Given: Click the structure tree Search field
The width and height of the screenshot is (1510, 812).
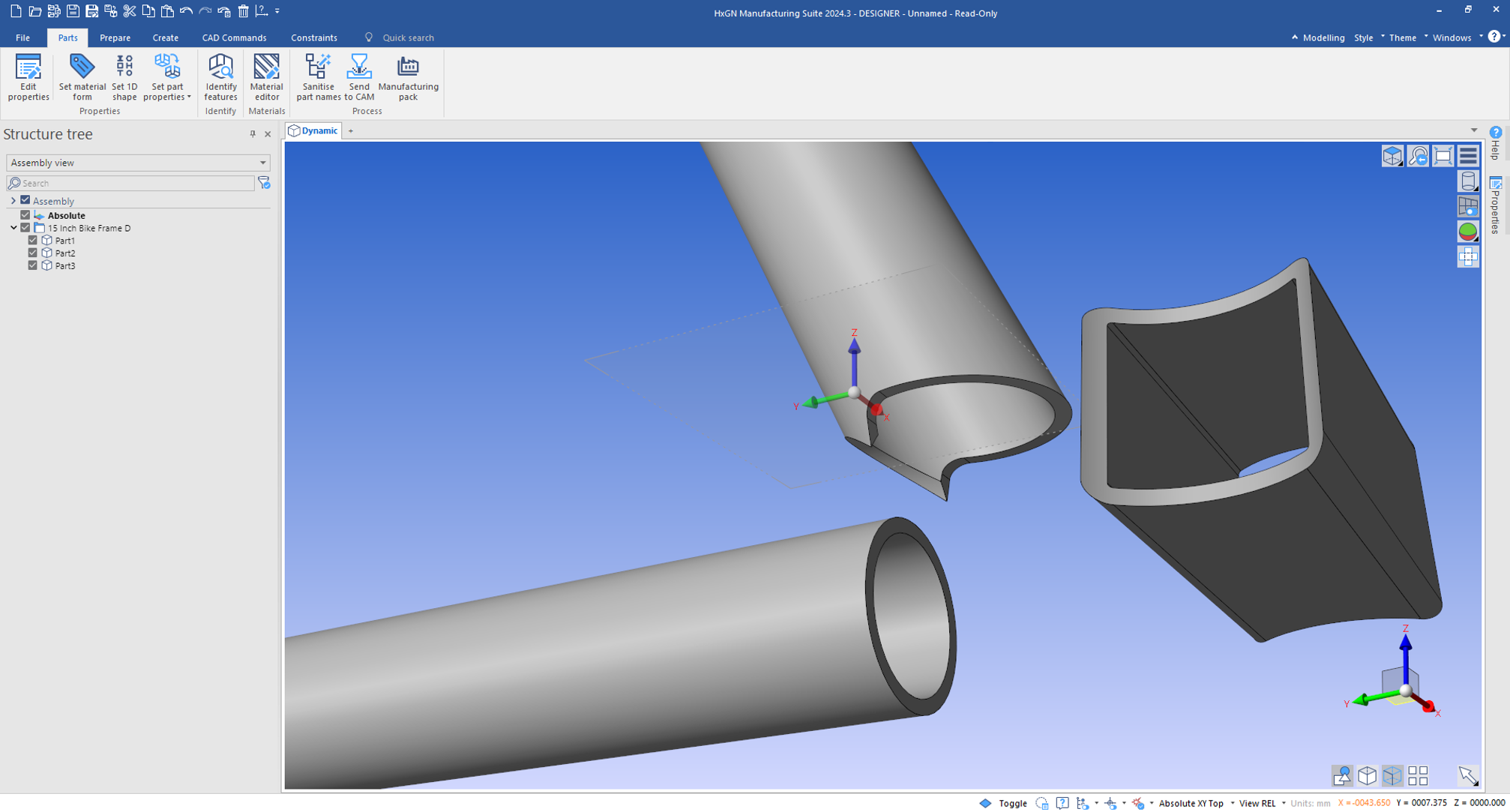Looking at the screenshot, I should [x=130, y=183].
